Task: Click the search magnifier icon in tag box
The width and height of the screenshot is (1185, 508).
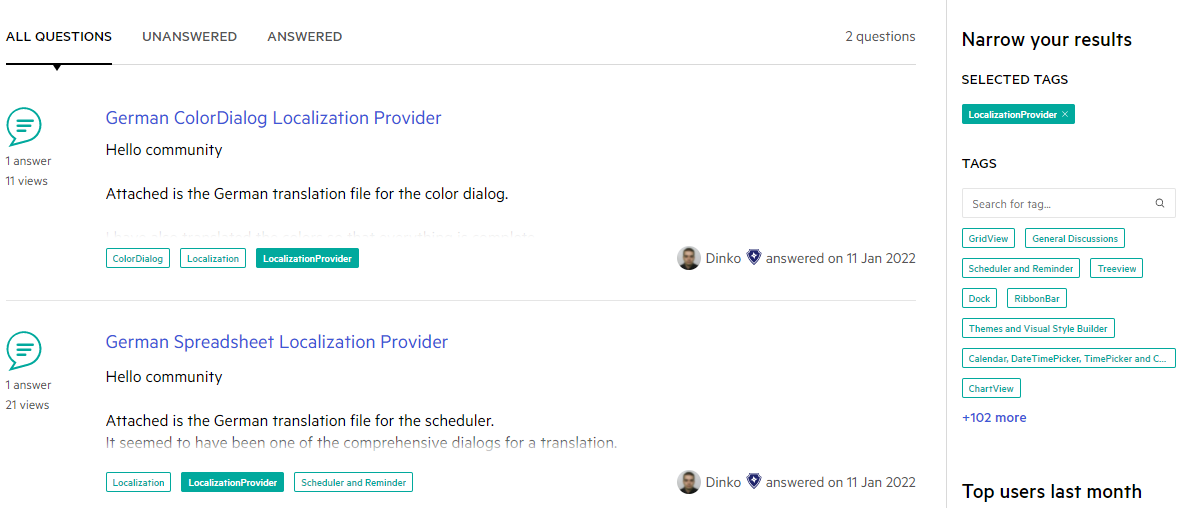Action: coord(1160,203)
